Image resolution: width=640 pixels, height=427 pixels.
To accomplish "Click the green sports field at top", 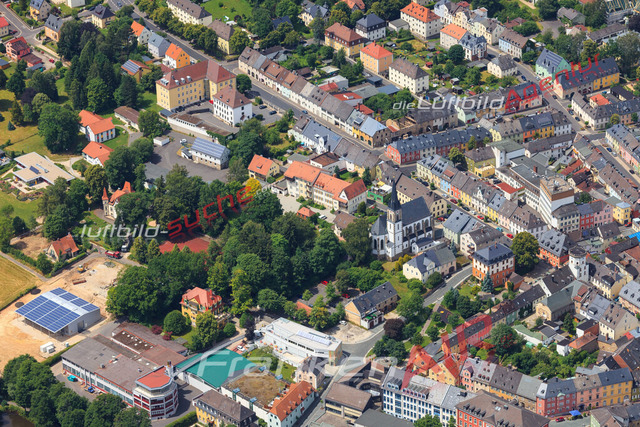I will (228, 8).
